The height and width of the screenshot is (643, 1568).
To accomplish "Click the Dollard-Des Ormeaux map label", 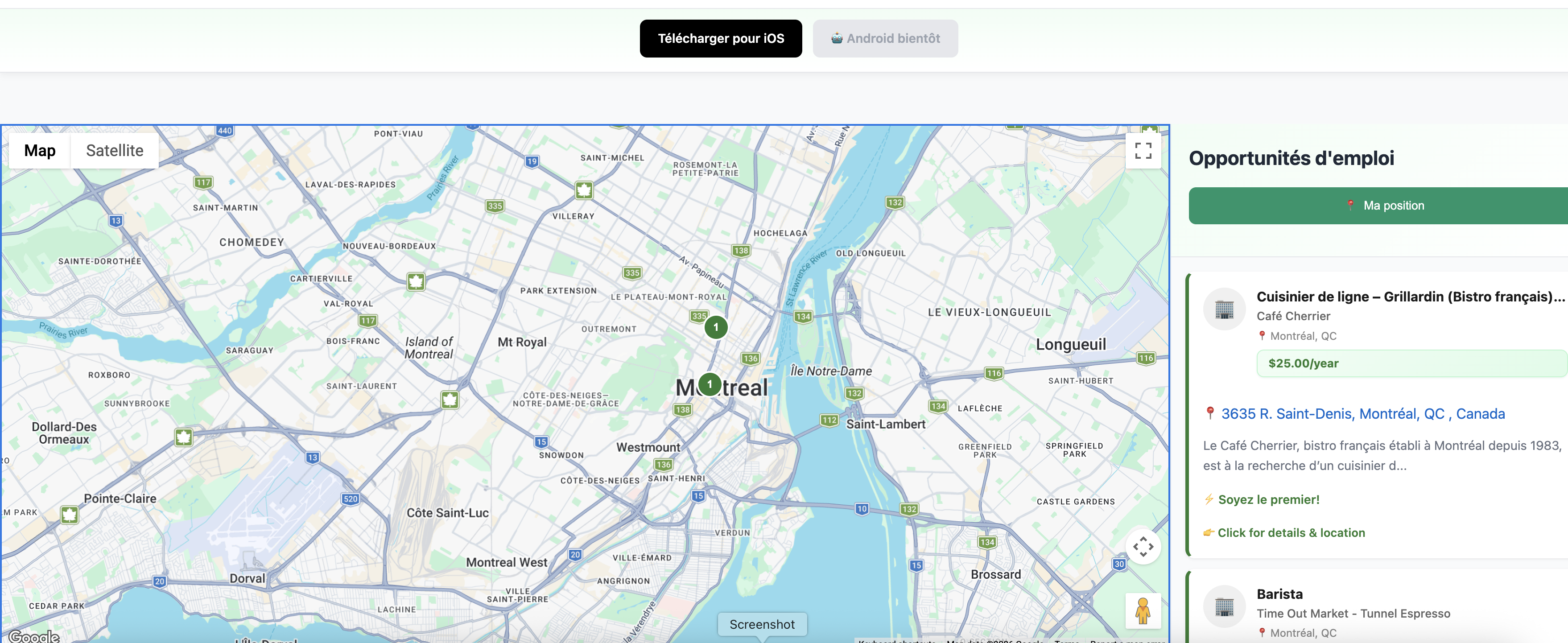I will (63, 433).
